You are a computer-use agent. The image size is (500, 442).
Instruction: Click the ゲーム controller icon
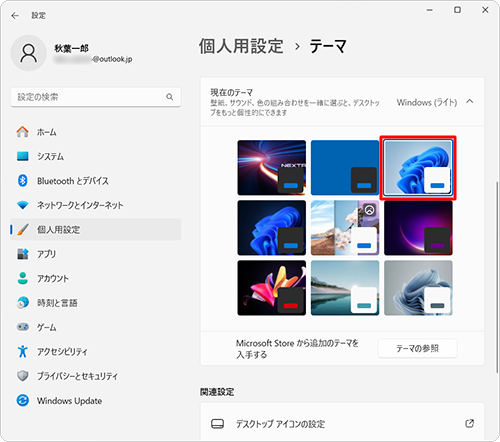pos(23,327)
